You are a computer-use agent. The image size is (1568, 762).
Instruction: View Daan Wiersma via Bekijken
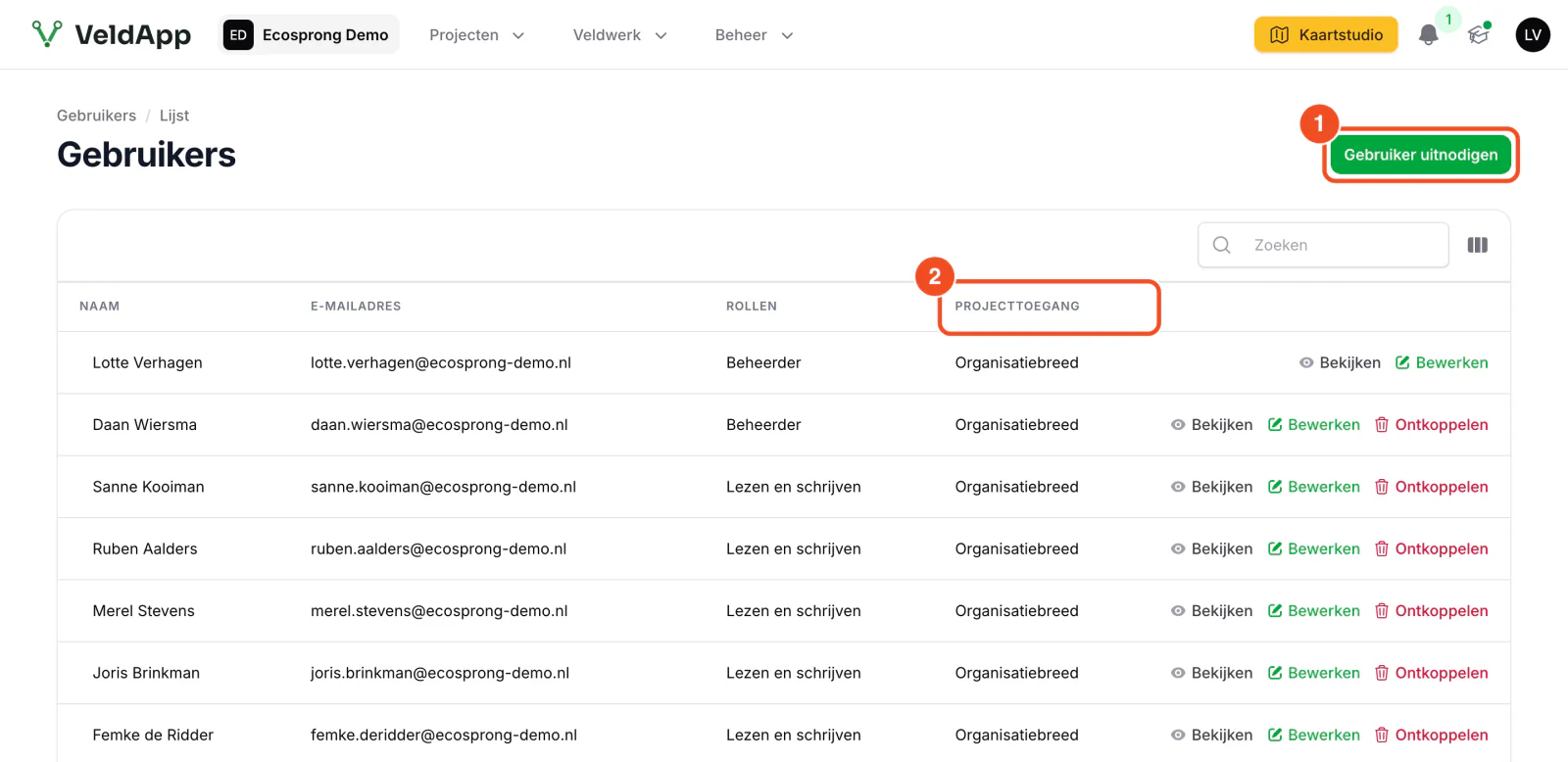tap(1211, 425)
